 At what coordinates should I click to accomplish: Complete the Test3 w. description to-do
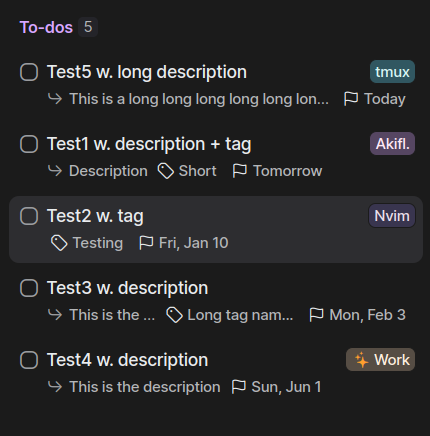click(29, 288)
